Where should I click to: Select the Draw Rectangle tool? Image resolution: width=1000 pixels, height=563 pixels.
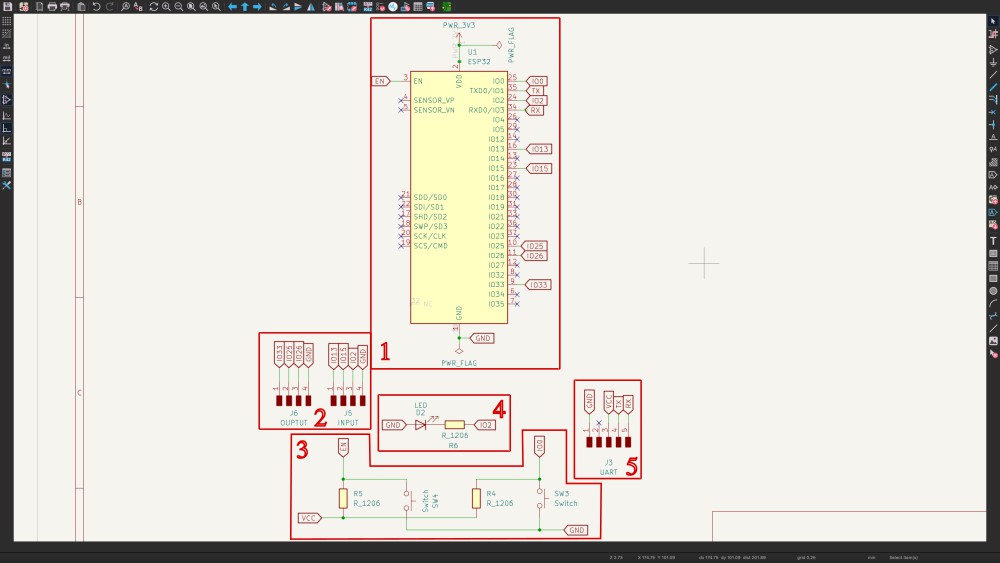[993, 279]
